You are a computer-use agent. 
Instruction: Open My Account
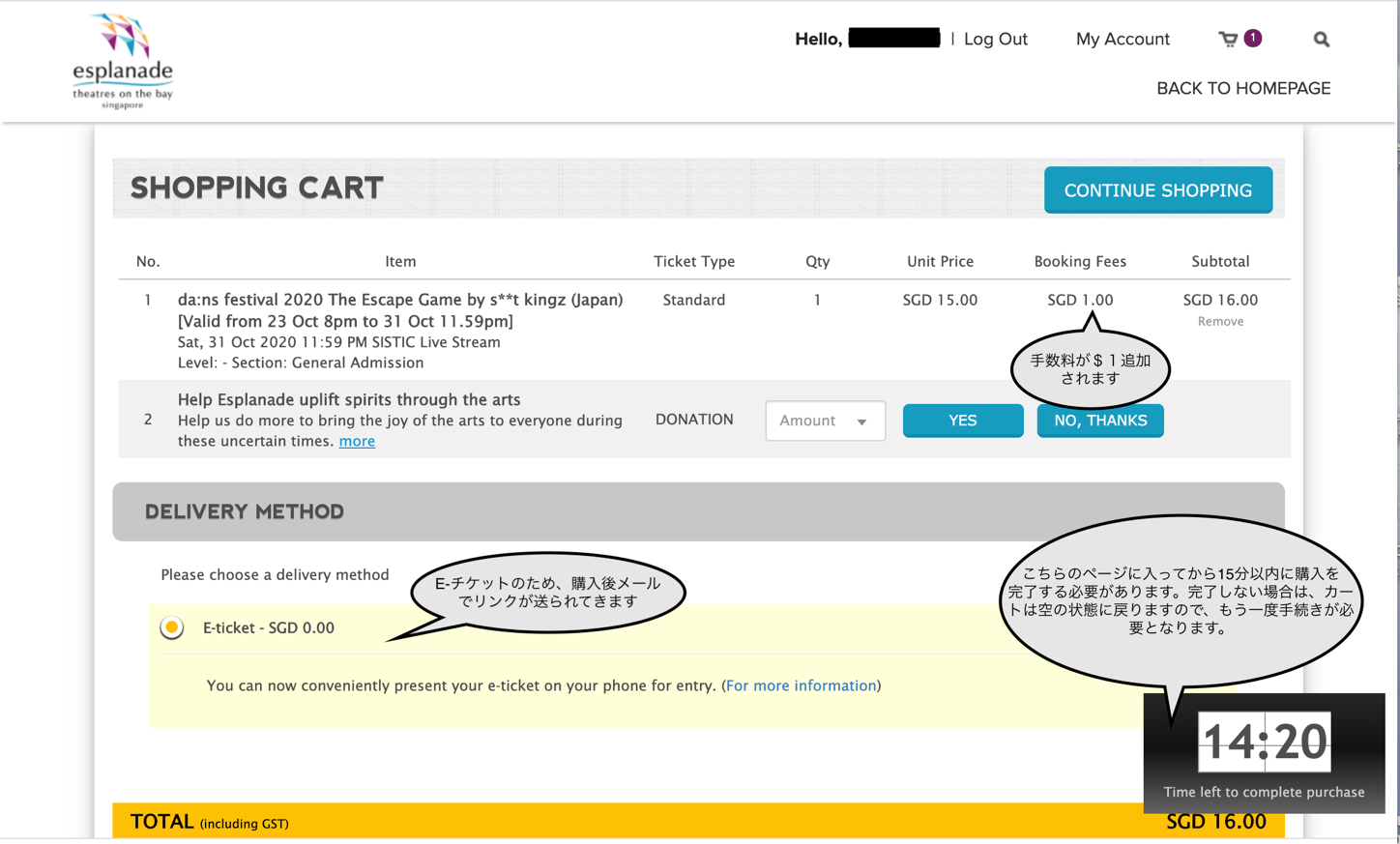[x=1123, y=39]
